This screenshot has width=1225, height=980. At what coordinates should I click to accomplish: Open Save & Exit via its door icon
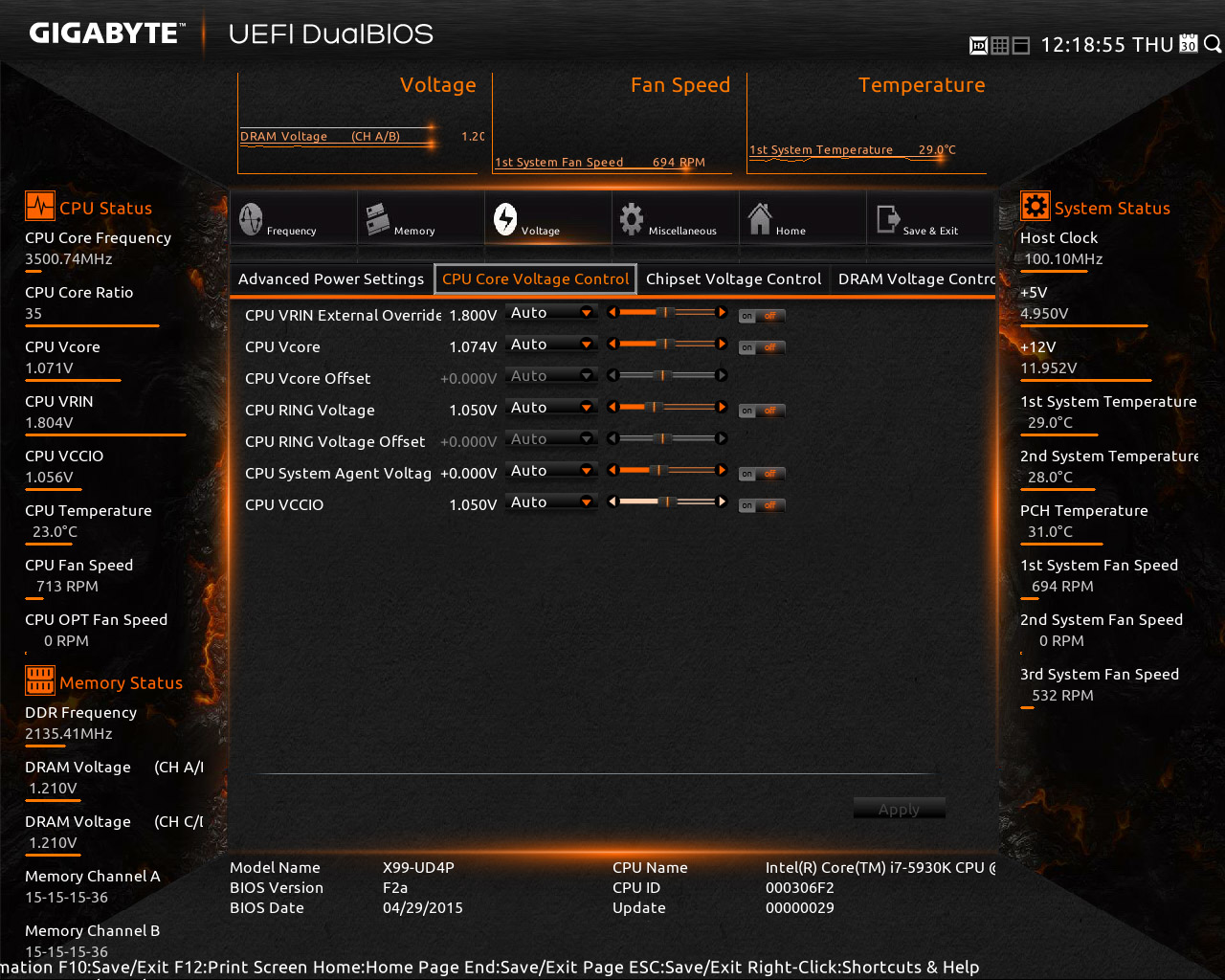(887, 219)
